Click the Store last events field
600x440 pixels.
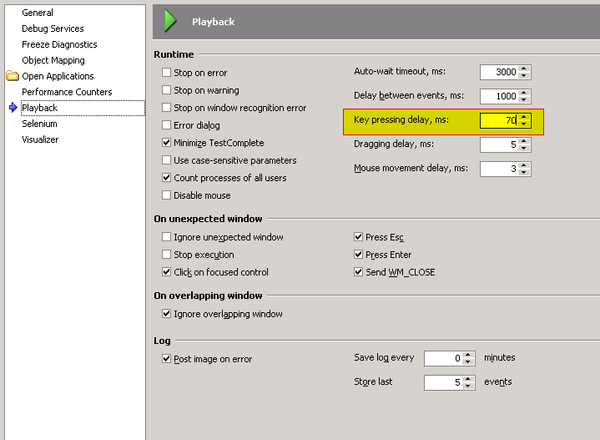tap(441, 382)
